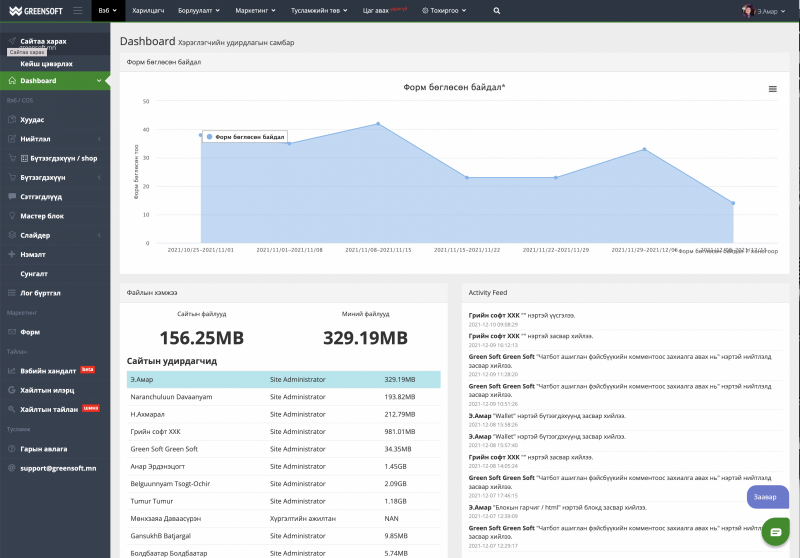Click the Мастер блок lightbulb icon

12,216
